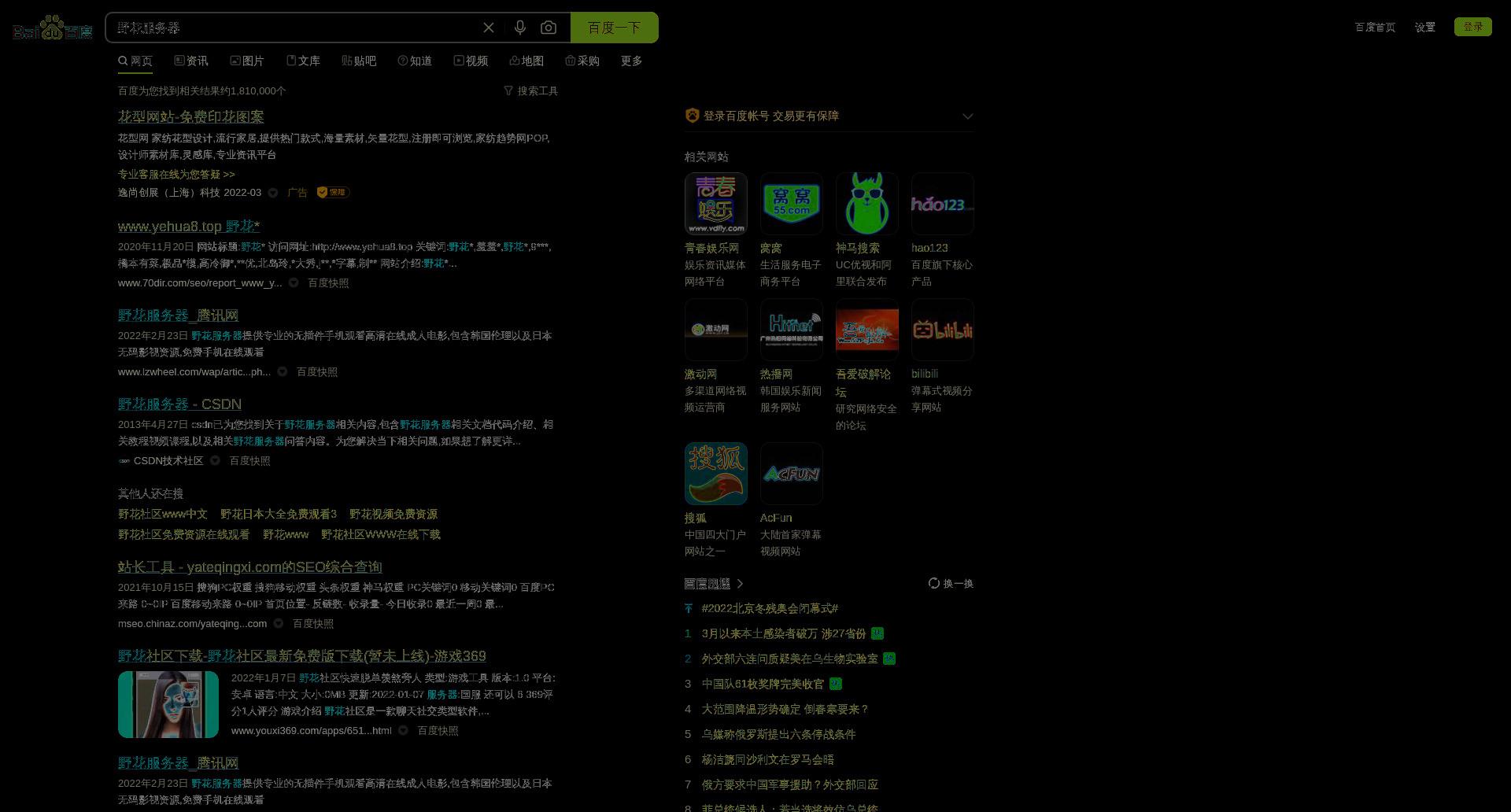Switch to the 地图 tab
This screenshot has width=1511, height=812.
point(526,61)
